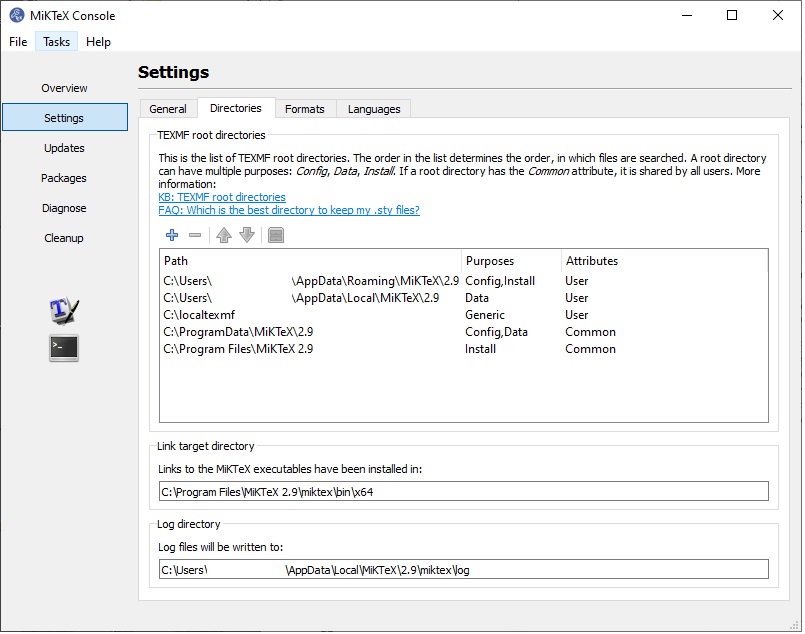Select the Settings sidebar page
Viewport: 805px width, 634px height.
pyautogui.click(x=64, y=118)
